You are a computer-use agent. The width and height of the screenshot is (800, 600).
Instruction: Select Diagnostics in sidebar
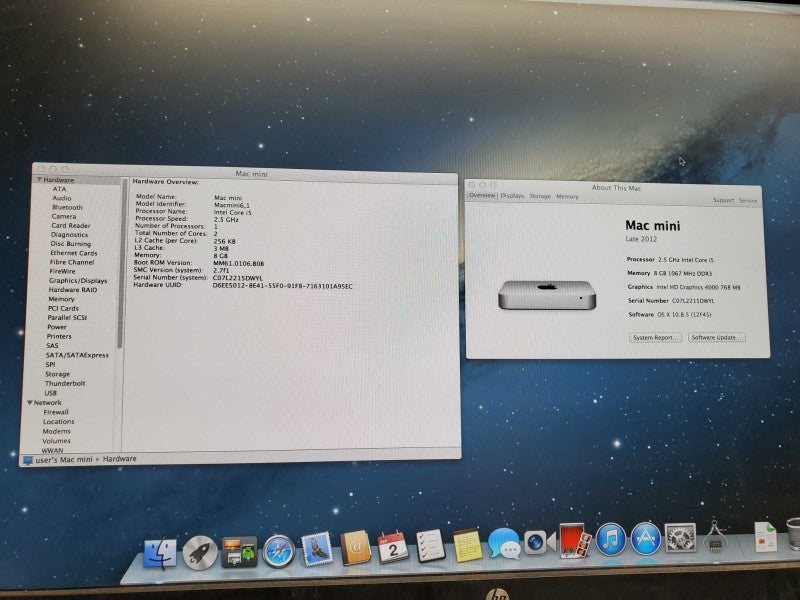click(x=69, y=235)
